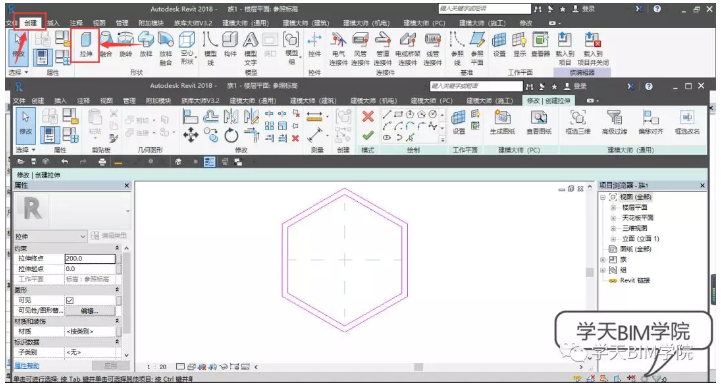Select the 模型文字 model text tool

click(x=251, y=48)
